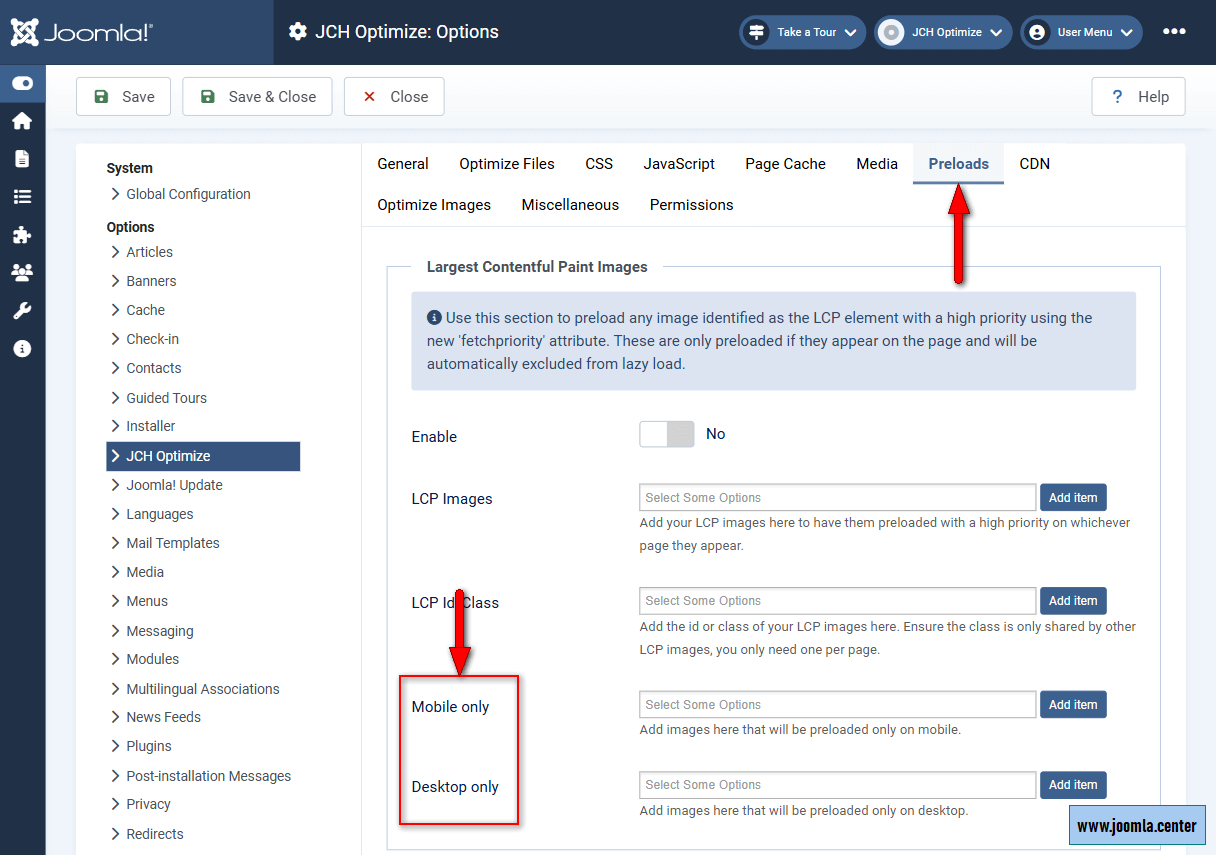The width and height of the screenshot is (1216, 855).
Task: Open the User Menu dropdown
Action: click(1081, 32)
